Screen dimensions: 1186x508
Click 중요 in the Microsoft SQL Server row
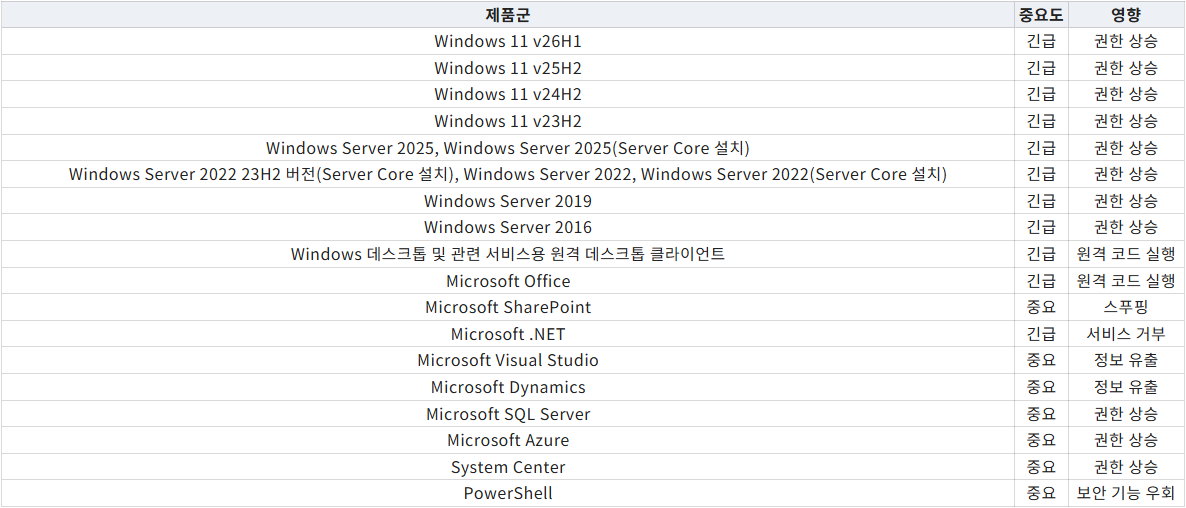[1041, 414]
